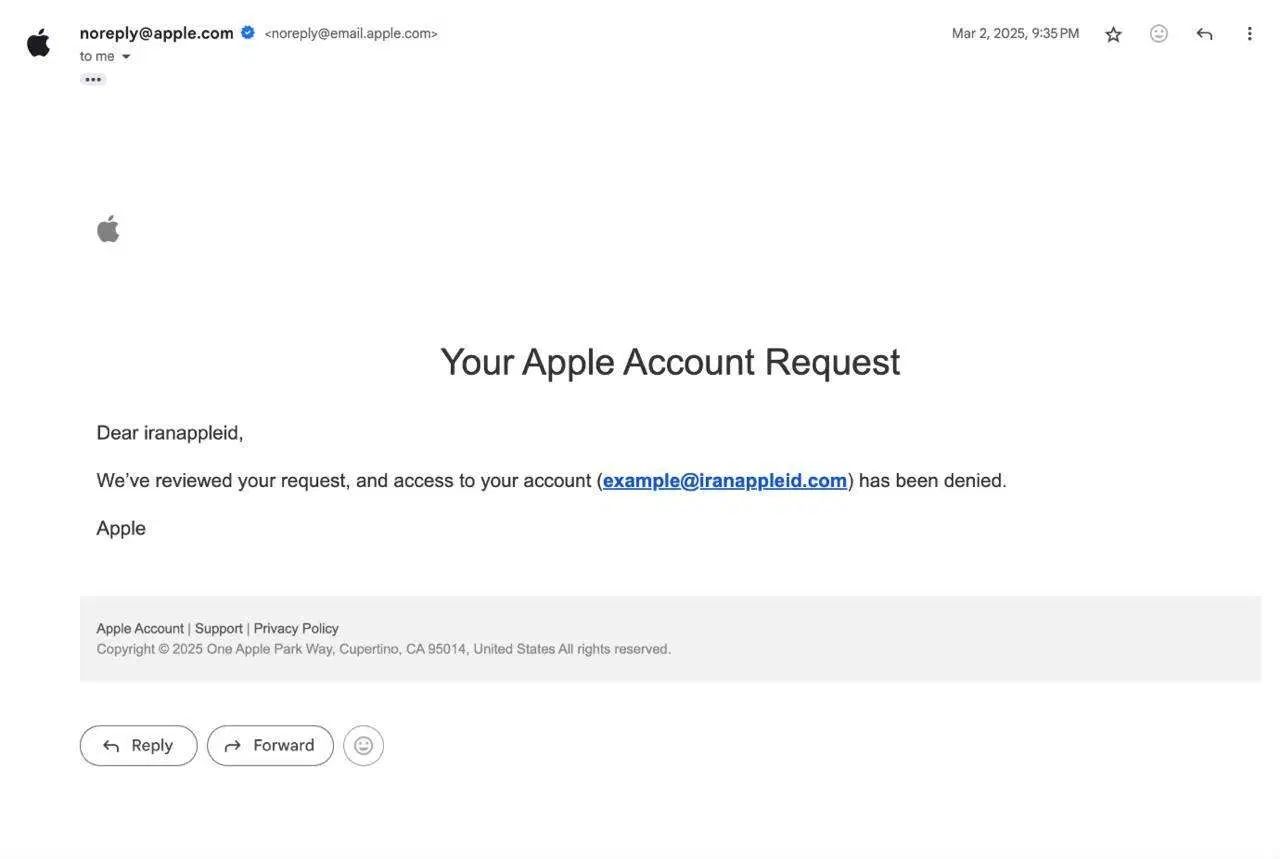Viewport: 1280px width, 859px height.
Task: Click the Forward button below the email
Action: click(x=270, y=746)
